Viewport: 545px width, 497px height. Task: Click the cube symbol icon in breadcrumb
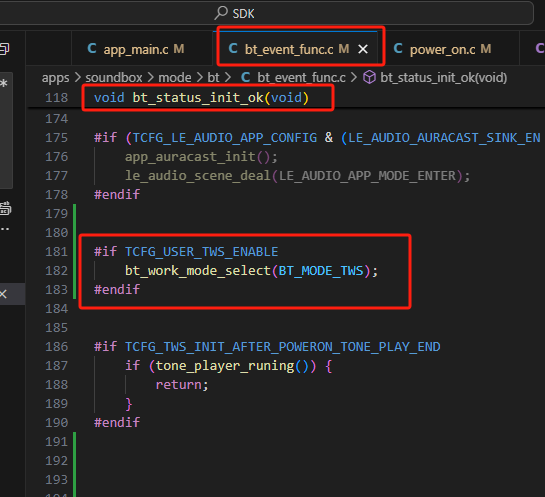pyautogui.click(x=369, y=77)
